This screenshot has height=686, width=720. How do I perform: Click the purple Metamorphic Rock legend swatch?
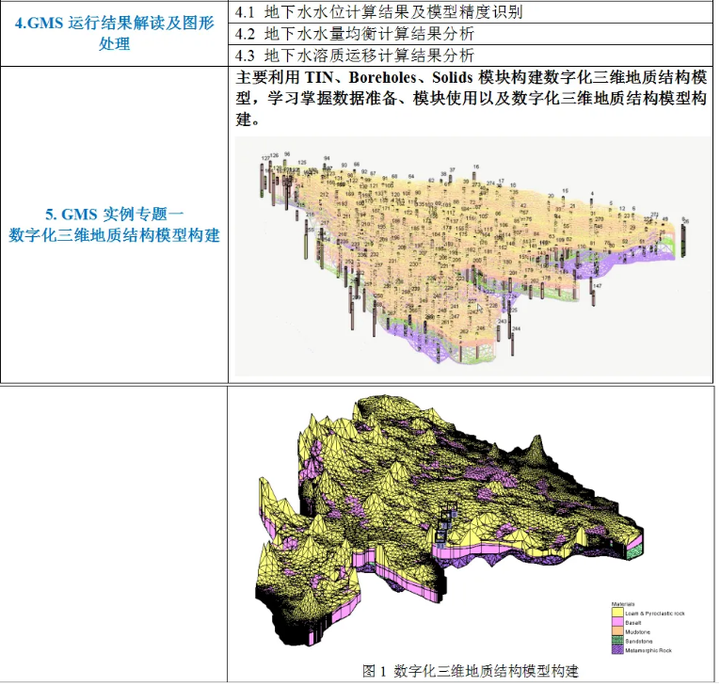coord(618,649)
